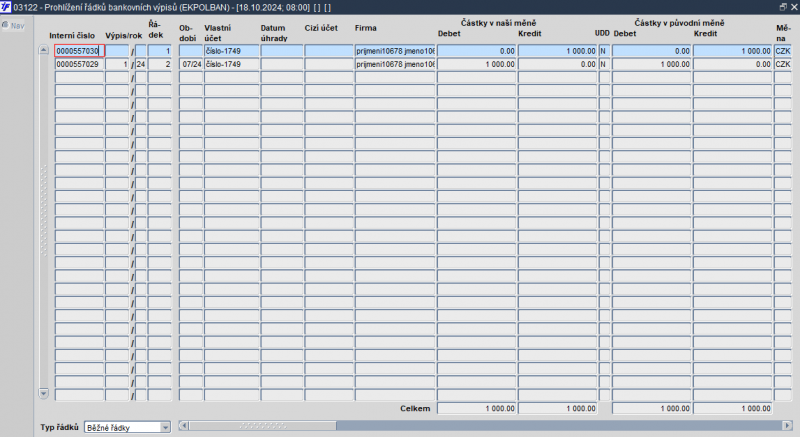800x437 pixels.
Task: Click CZK currency cell in first row
Action: (783, 51)
